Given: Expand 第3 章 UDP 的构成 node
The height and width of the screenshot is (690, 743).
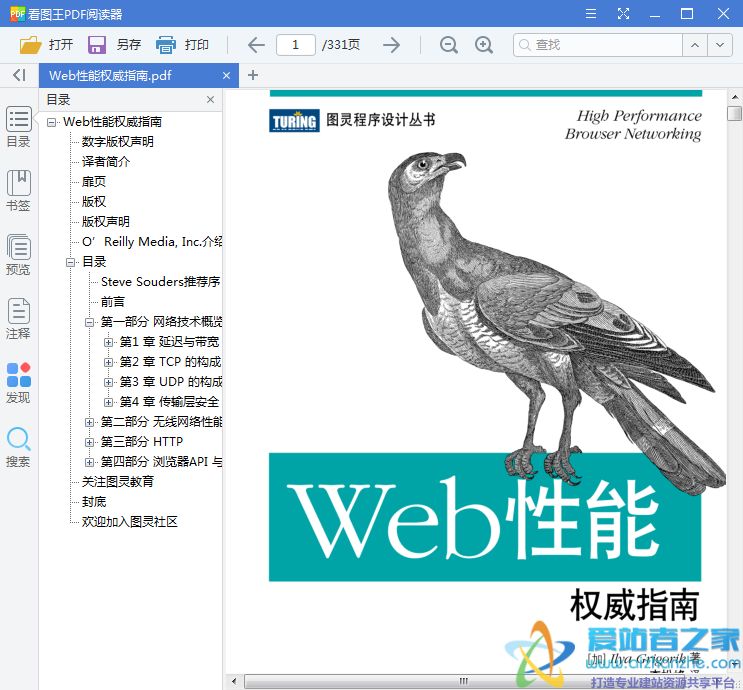Looking at the screenshot, I should (x=108, y=382).
